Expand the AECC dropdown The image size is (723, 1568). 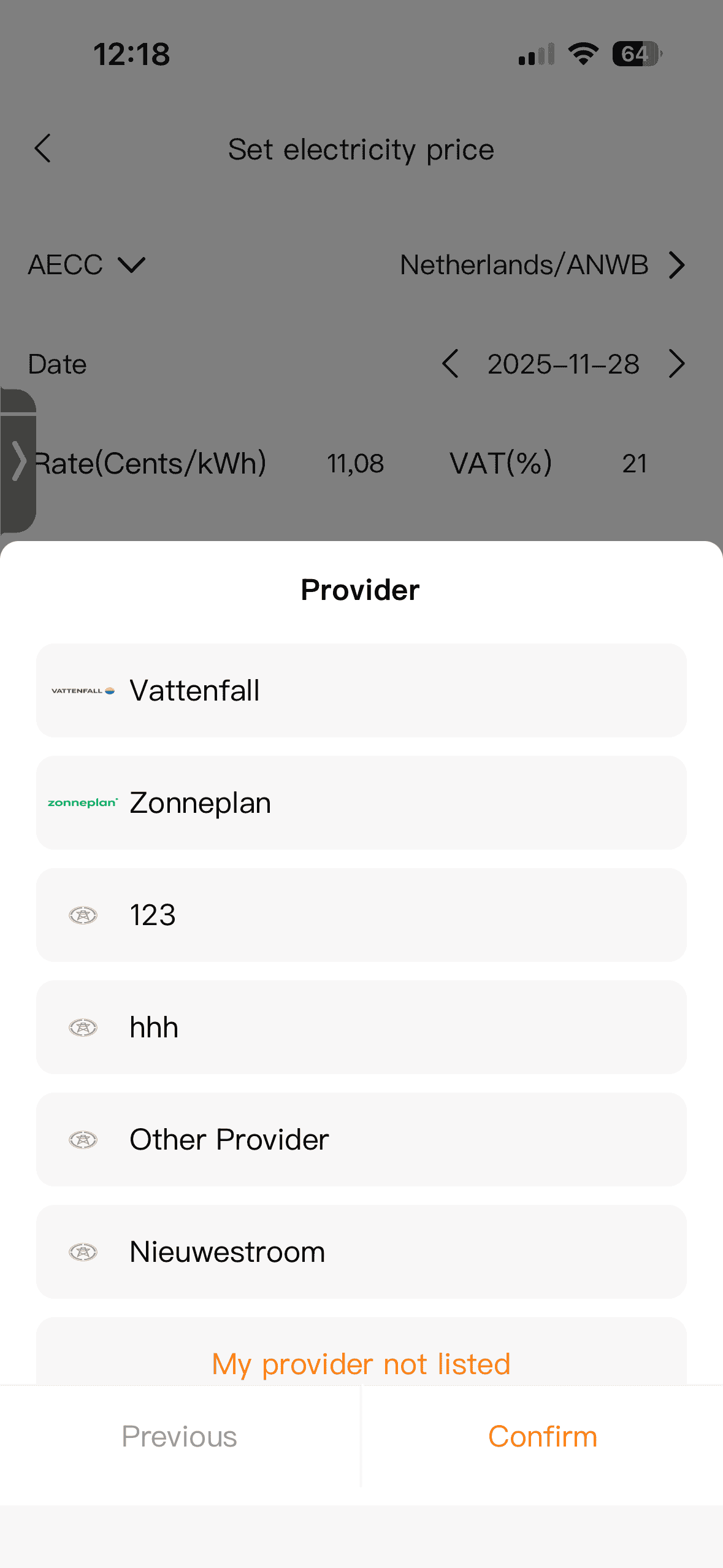tap(86, 265)
